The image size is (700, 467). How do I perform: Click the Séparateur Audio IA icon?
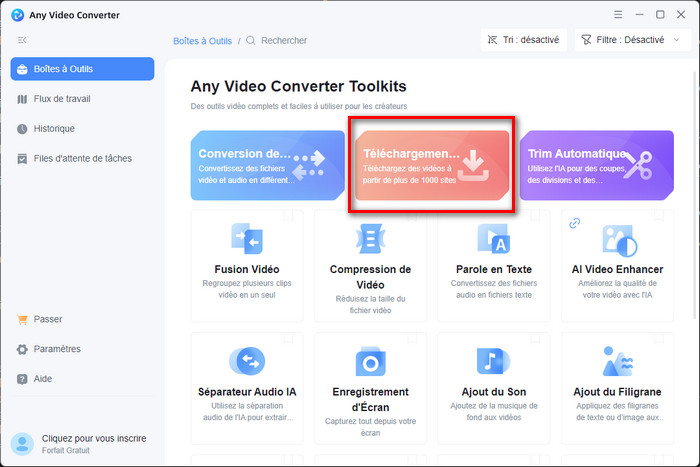tap(247, 361)
